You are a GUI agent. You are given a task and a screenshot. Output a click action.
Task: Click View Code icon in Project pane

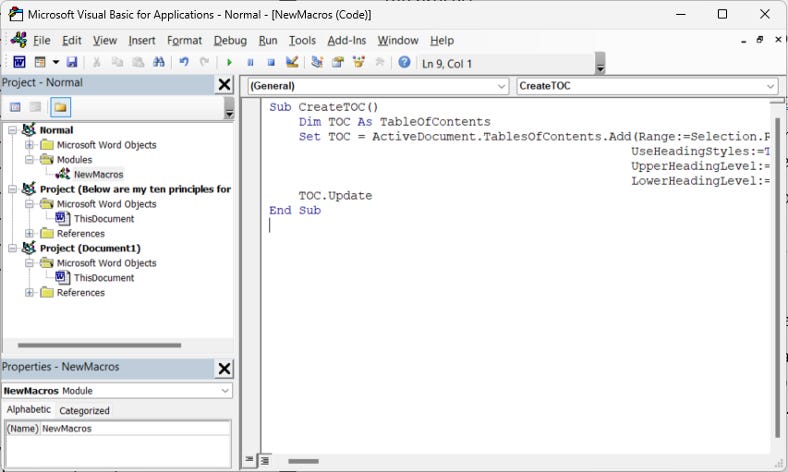15,107
